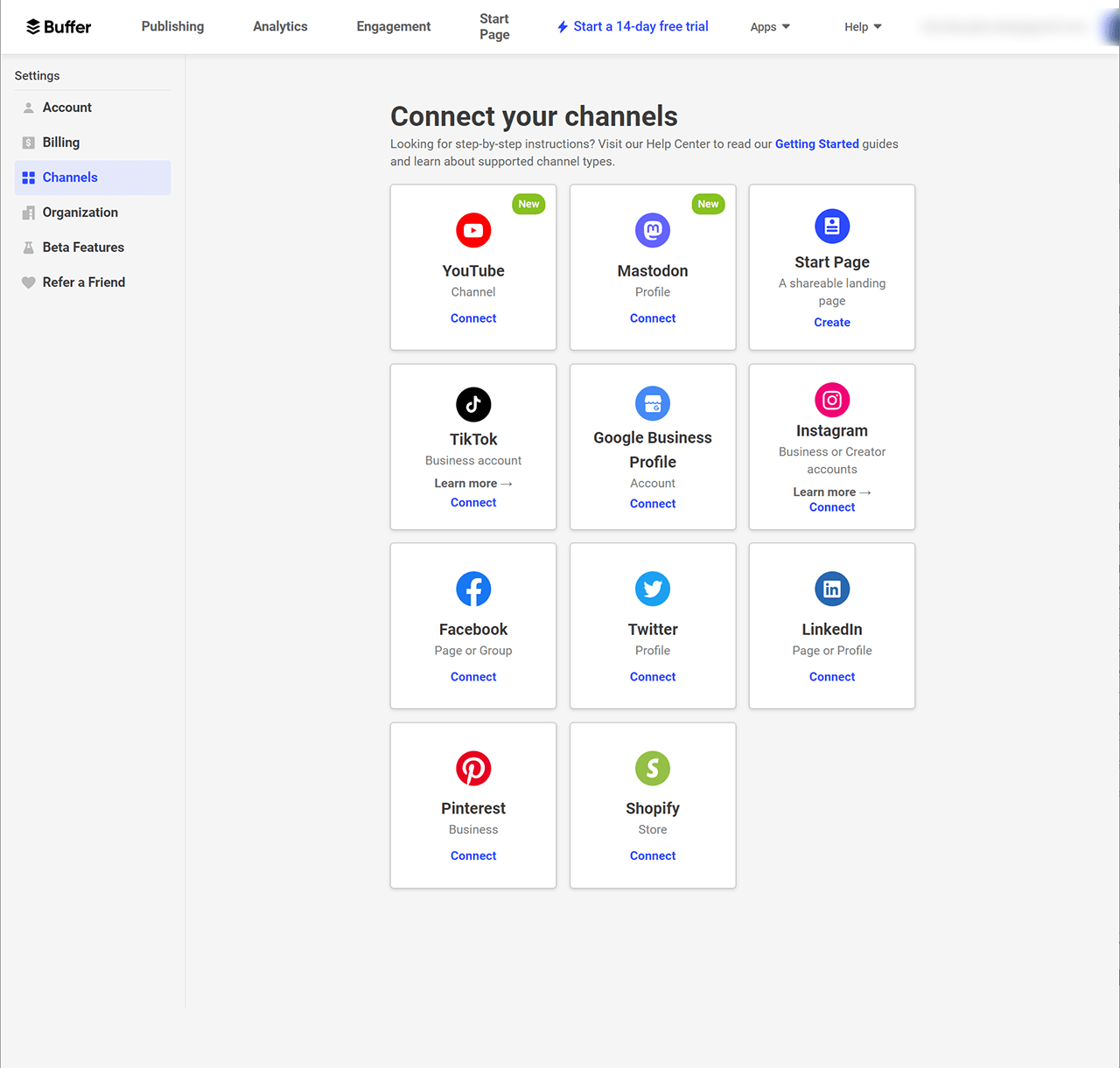Click the Channels grid icon in sidebar
Image resolution: width=1120 pixels, height=1068 pixels.
pyautogui.click(x=28, y=178)
